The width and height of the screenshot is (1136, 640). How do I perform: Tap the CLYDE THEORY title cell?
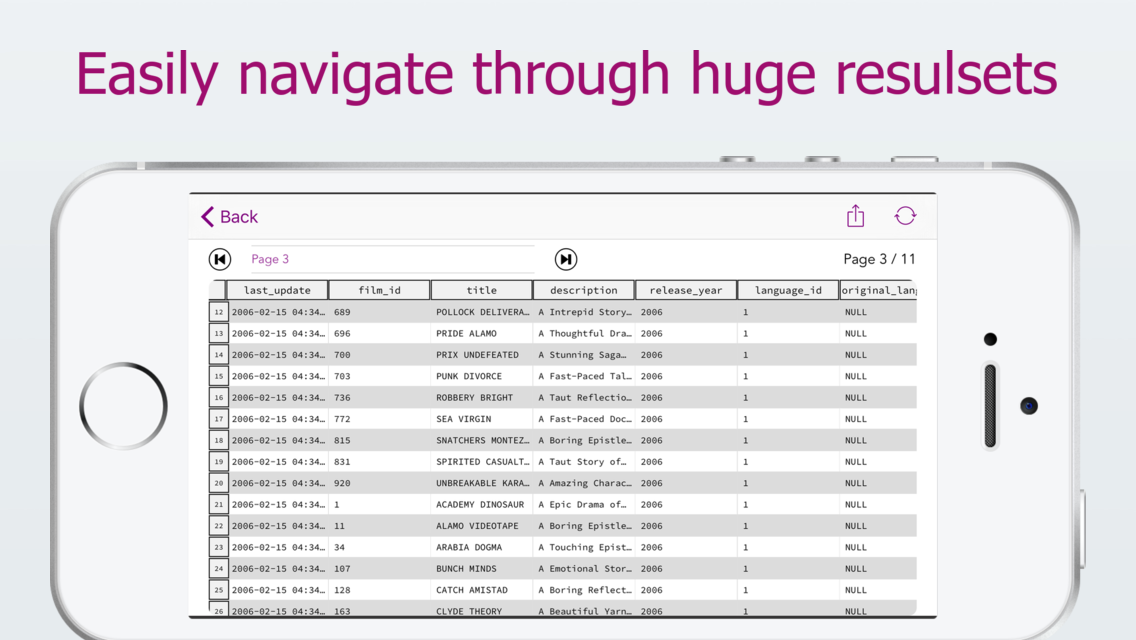coord(481,611)
